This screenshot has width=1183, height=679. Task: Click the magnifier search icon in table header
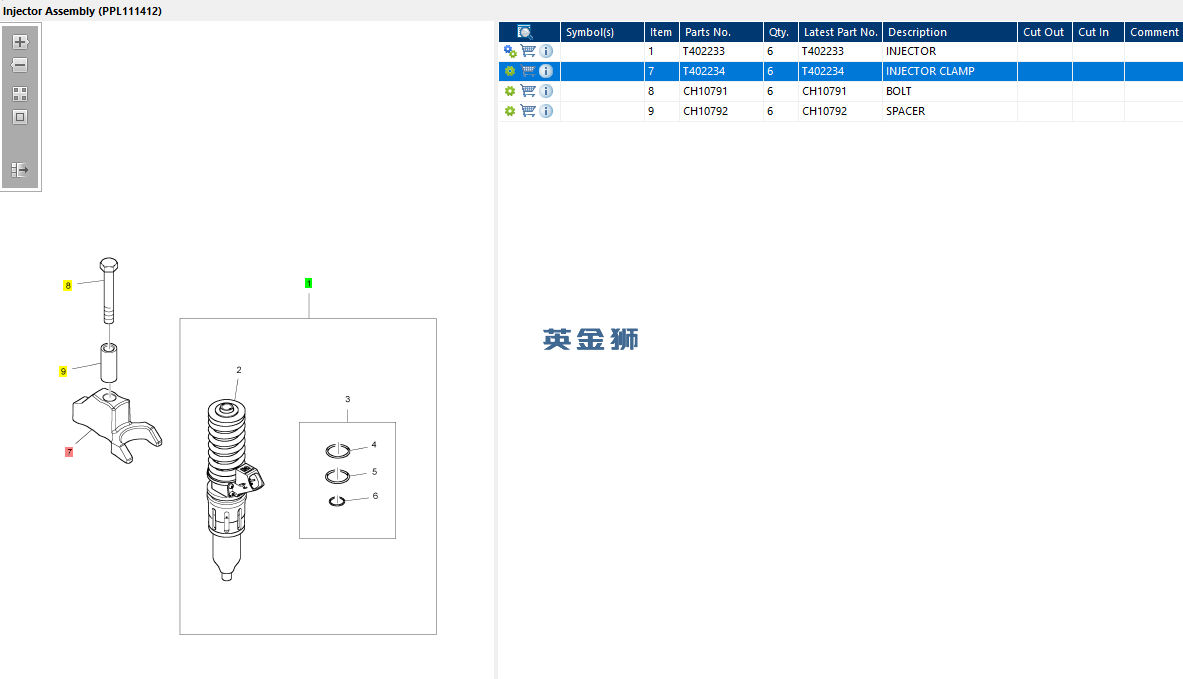point(525,32)
